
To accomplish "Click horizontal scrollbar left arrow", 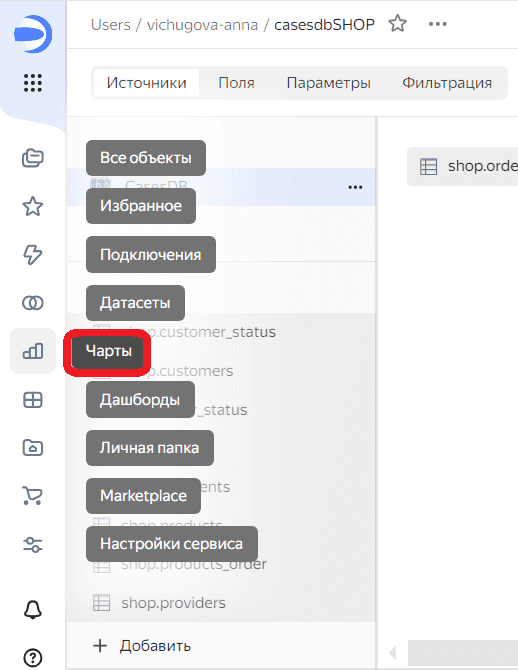I will [393, 653].
